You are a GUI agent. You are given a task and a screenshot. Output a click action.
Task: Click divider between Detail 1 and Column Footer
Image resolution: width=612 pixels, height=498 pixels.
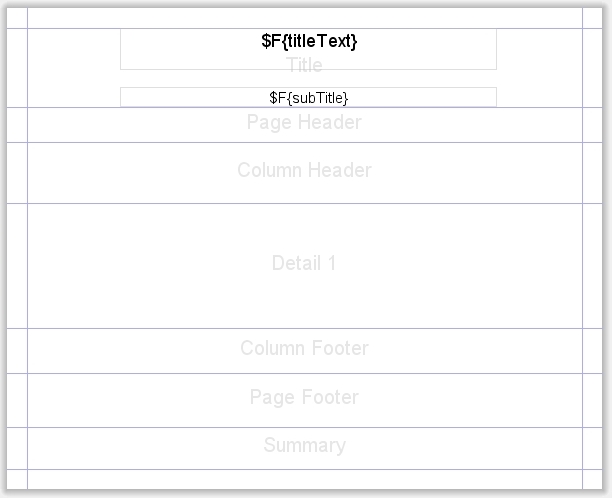304,328
